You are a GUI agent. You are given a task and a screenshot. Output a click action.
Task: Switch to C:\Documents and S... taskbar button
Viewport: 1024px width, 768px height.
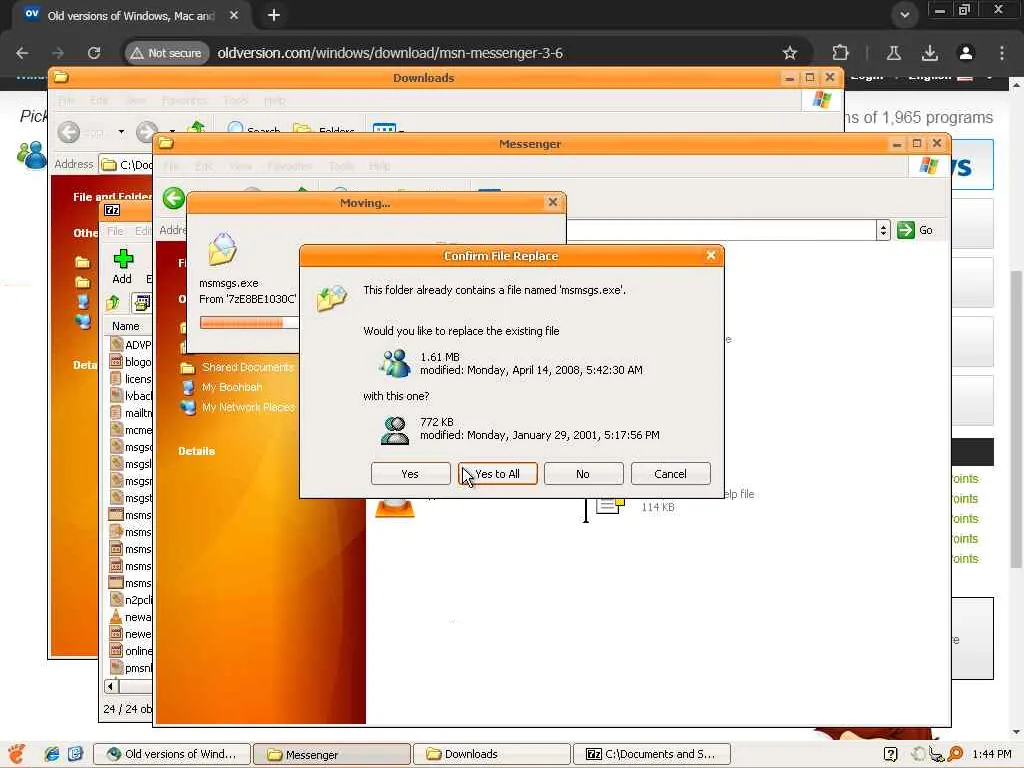click(x=652, y=754)
